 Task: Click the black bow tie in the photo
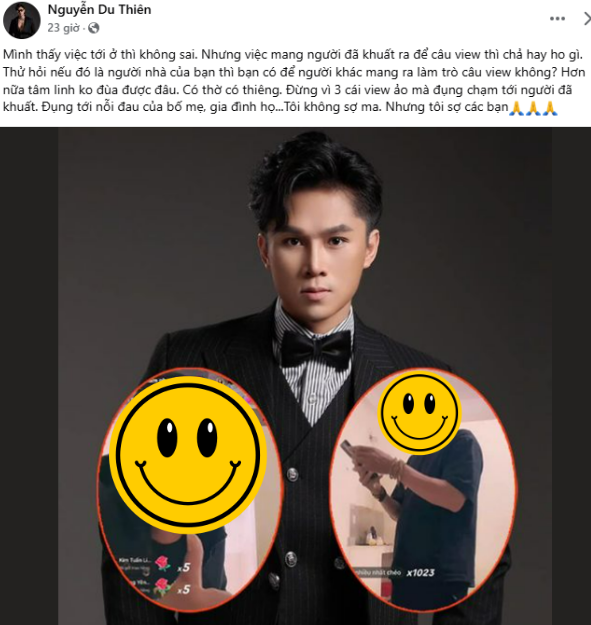coord(316,349)
